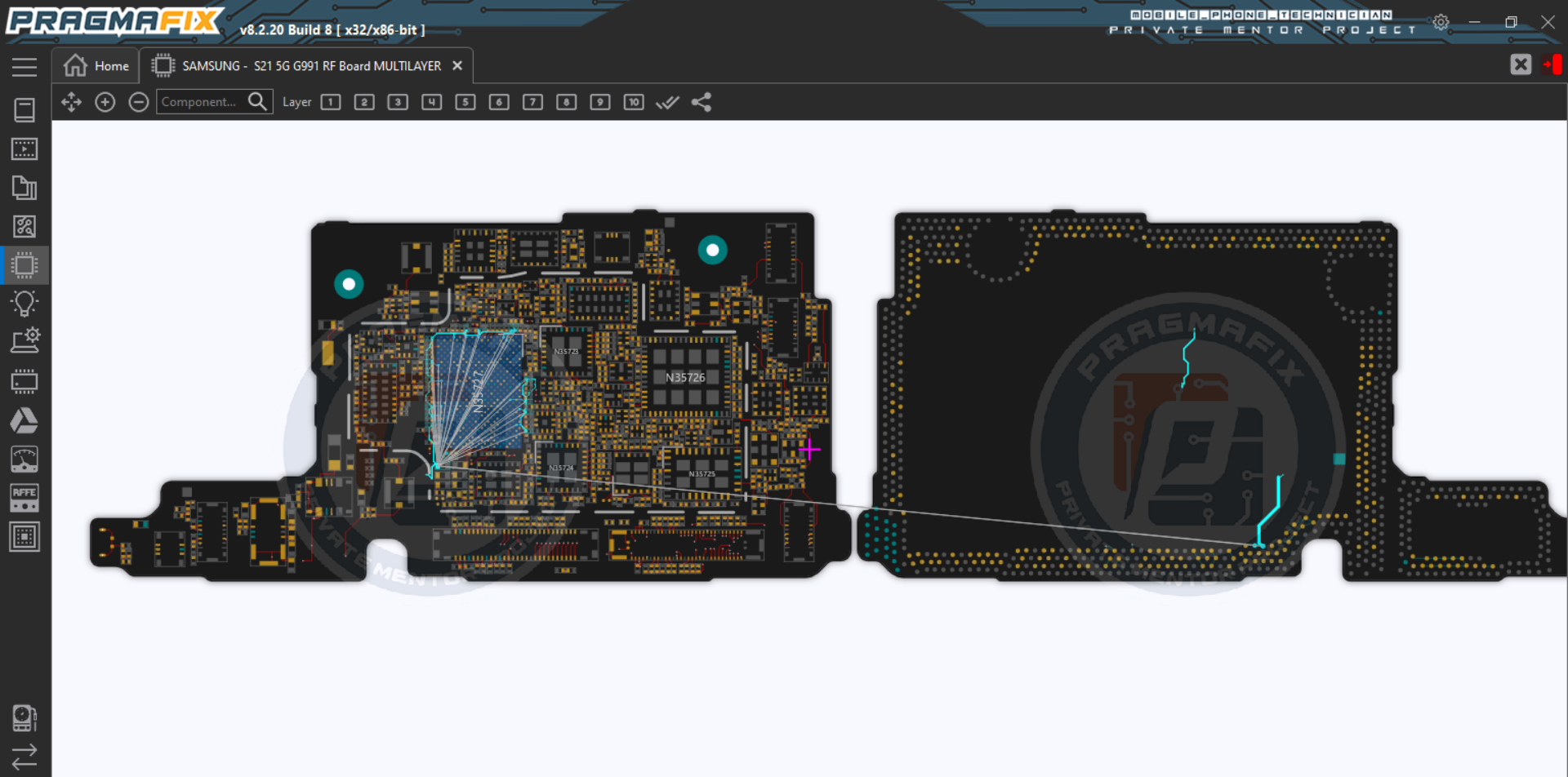The height and width of the screenshot is (777, 1568).
Task: Toggle layer 8 button
Action: (567, 102)
